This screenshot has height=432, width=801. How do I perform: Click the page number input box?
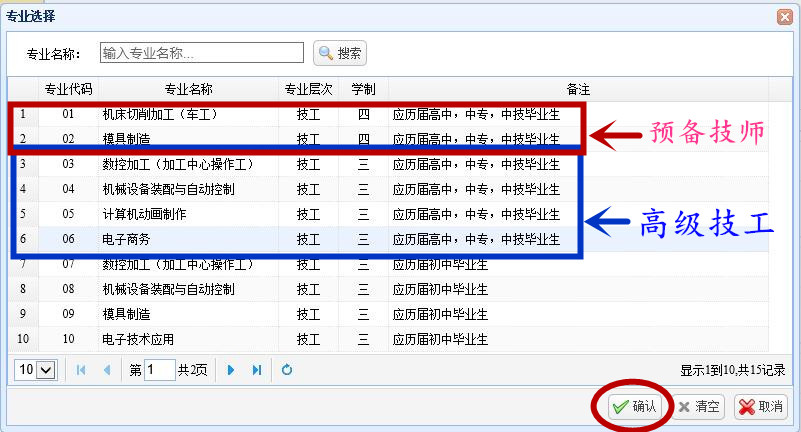[160, 370]
